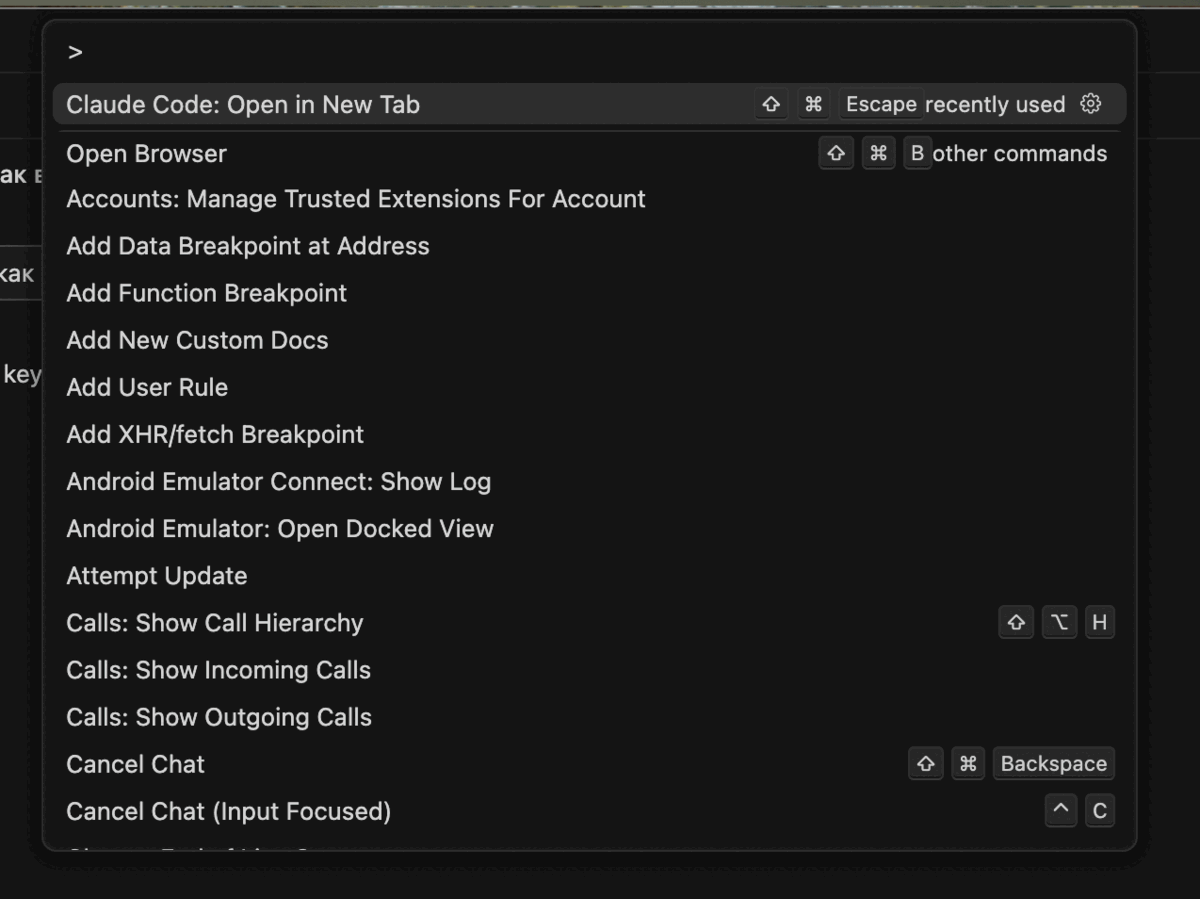
Task: Click the H key badge on Show Call Hierarchy row
Action: pos(1099,622)
